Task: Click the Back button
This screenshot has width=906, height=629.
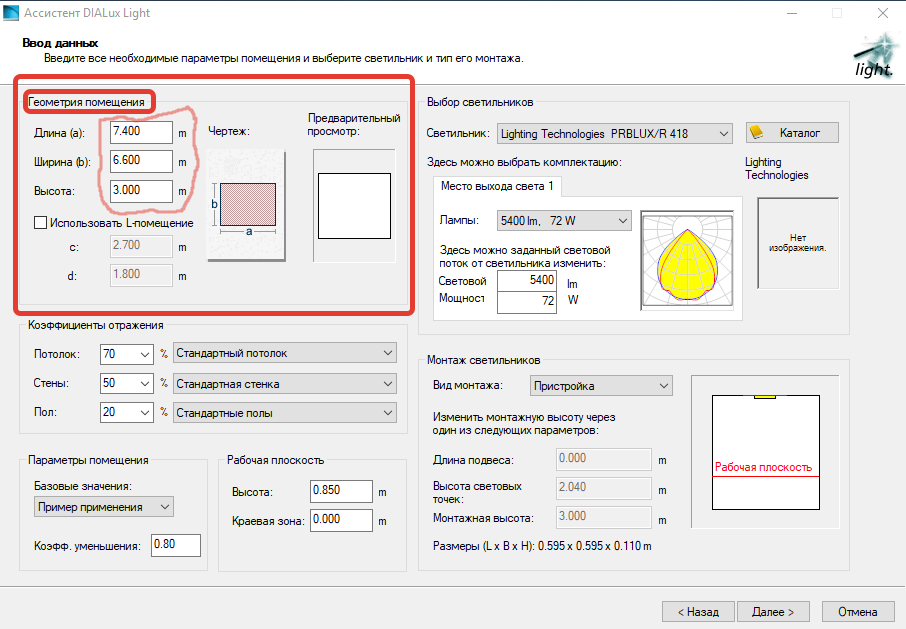Action: (698, 611)
